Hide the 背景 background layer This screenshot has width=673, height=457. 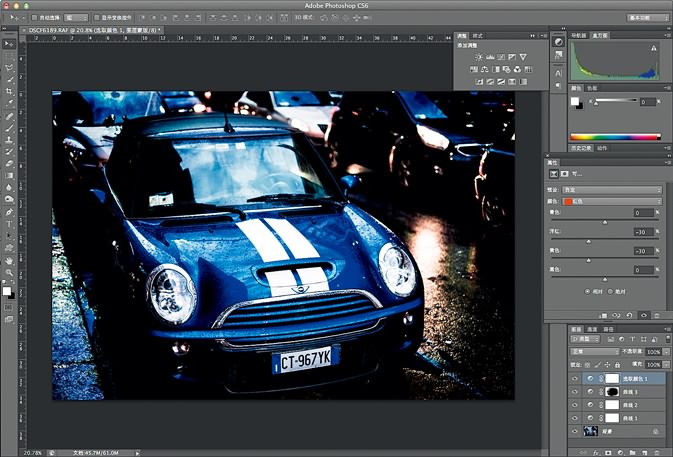pyautogui.click(x=575, y=431)
